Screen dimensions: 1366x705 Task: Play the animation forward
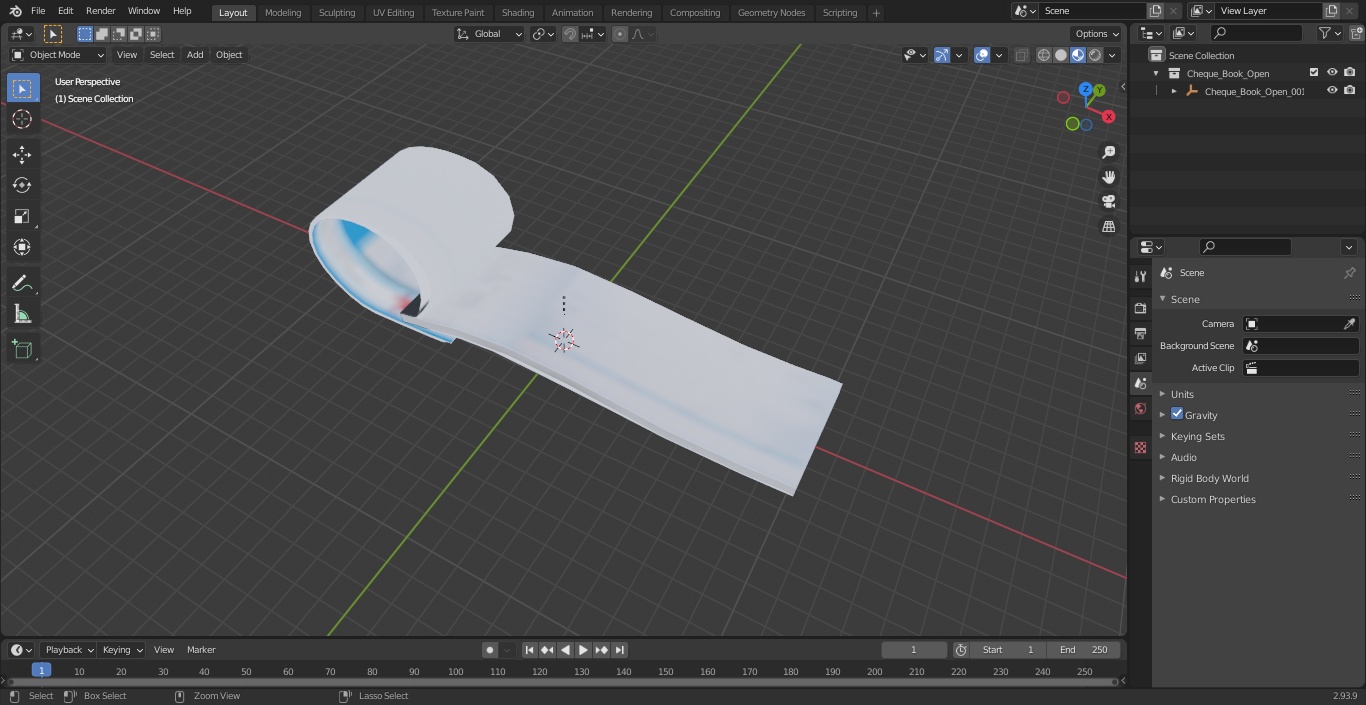[583, 650]
